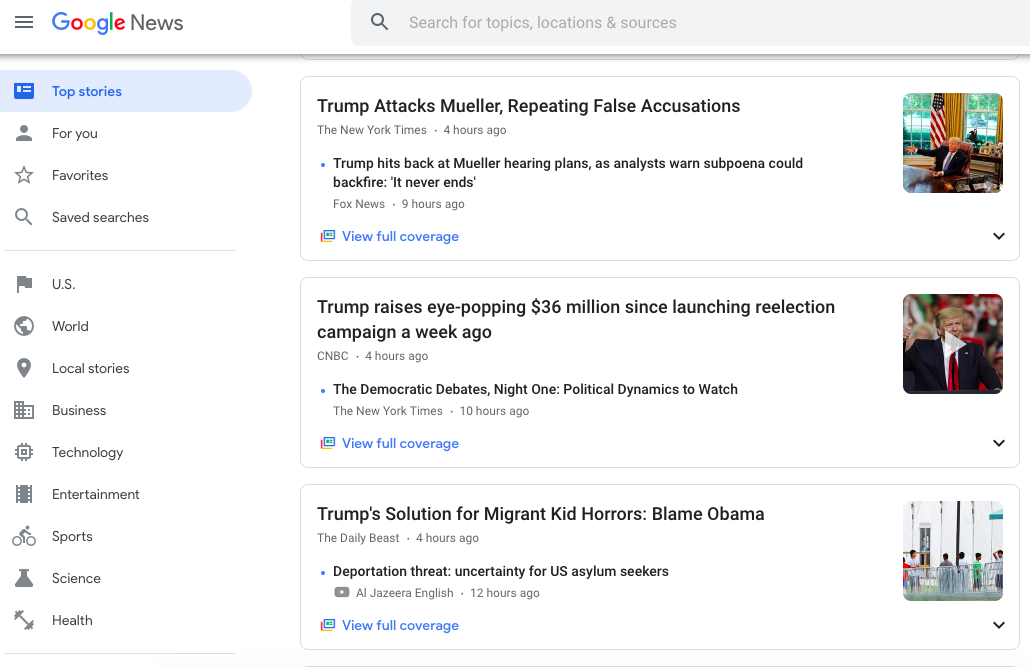This screenshot has height=667, width=1030.
Task: Click the Science flask icon
Action: [x=24, y=578]
